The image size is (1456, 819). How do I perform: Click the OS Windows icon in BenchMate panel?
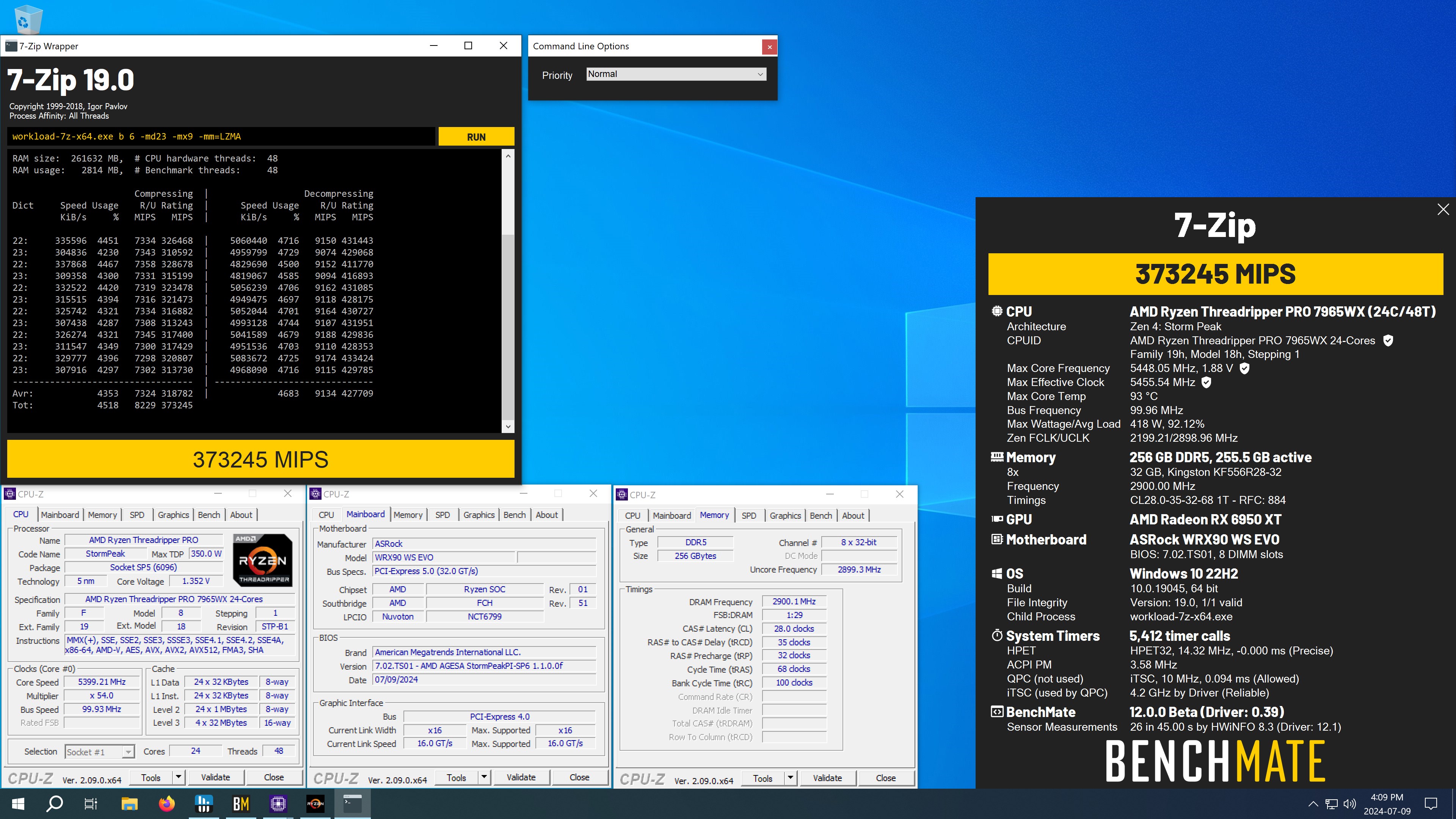coord(997,574)
